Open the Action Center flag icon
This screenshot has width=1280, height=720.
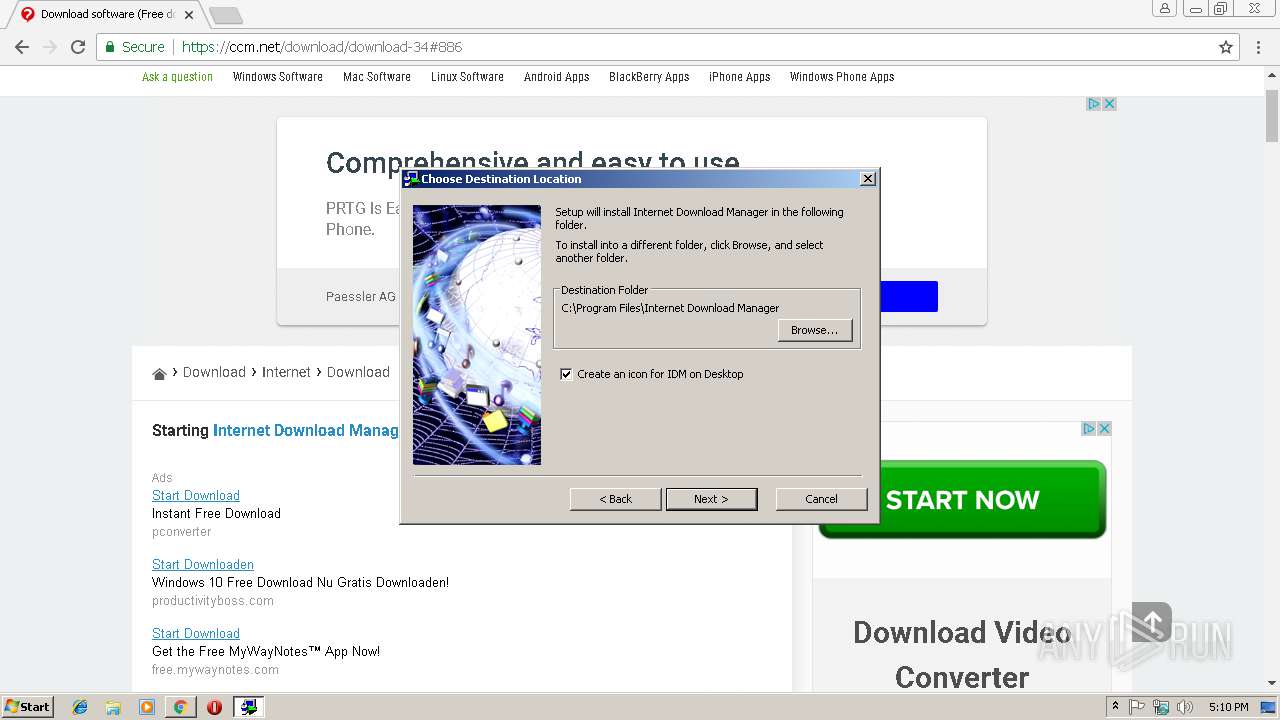click(x=1137, y=707)
